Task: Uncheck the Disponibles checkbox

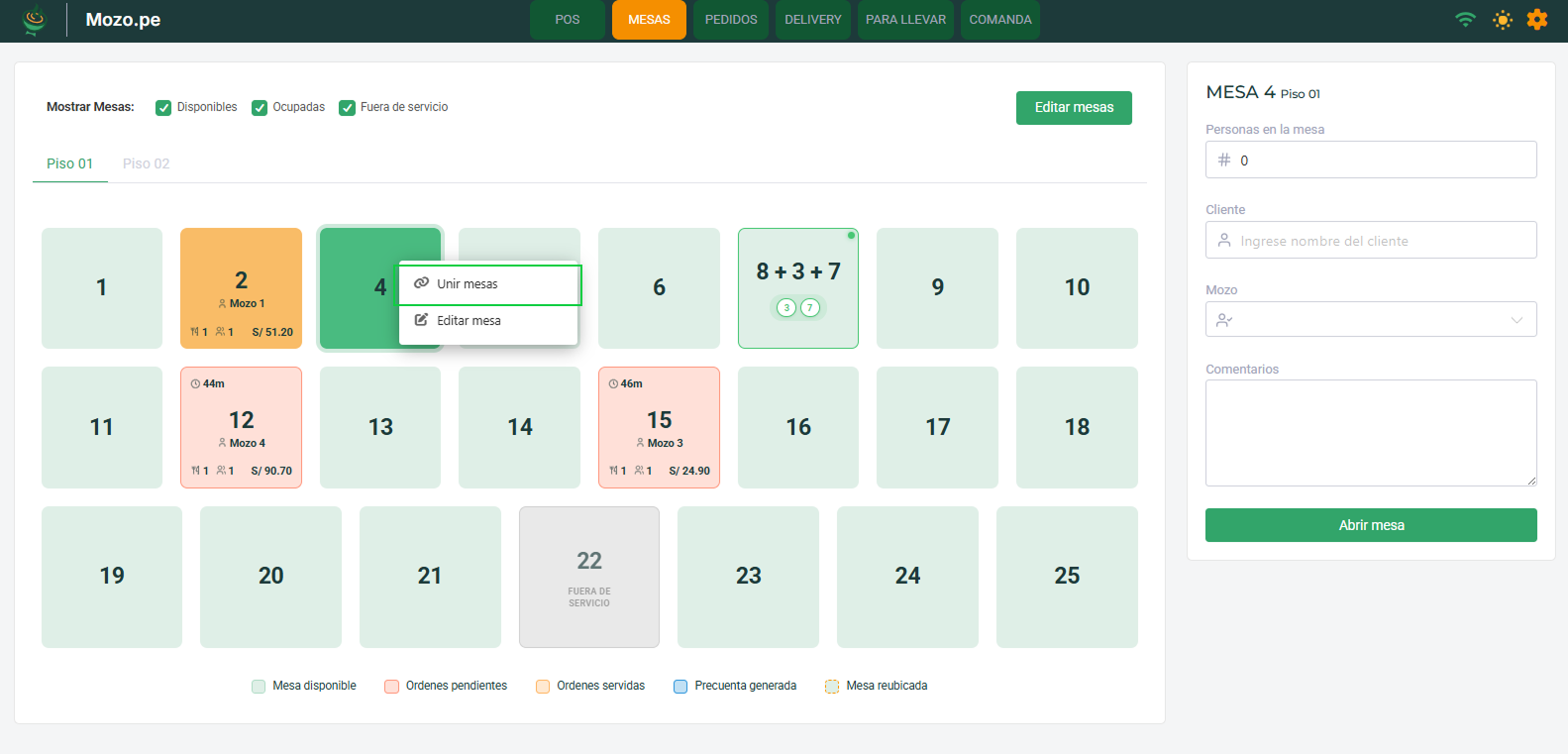Action: (163, 108)
